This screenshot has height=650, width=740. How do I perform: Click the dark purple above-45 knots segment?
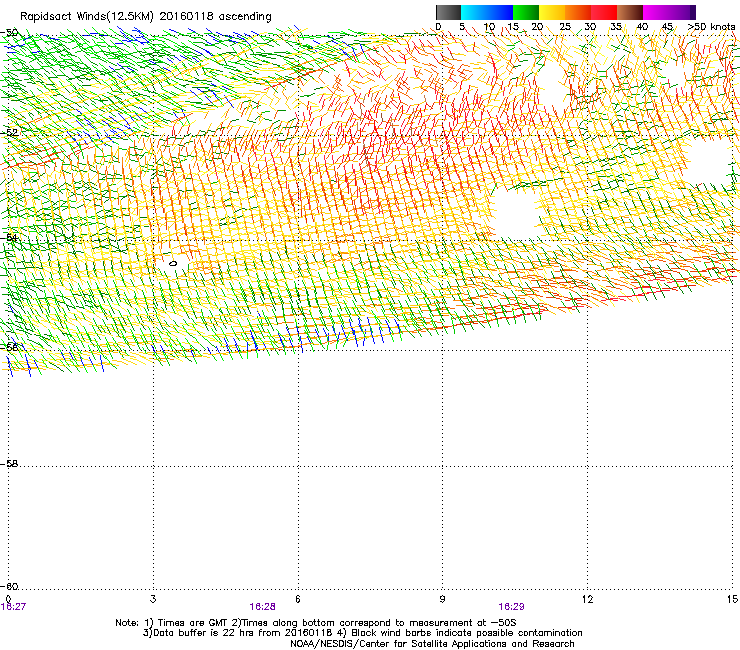pos(682,12)
